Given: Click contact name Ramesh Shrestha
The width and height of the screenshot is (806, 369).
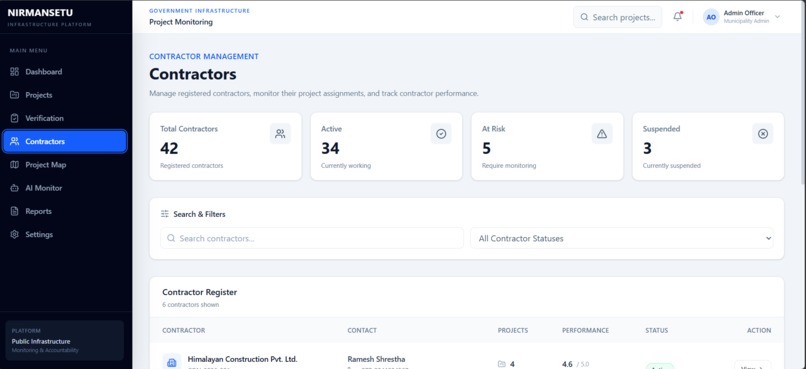Looking at the screenshot, I should [376, 359].
